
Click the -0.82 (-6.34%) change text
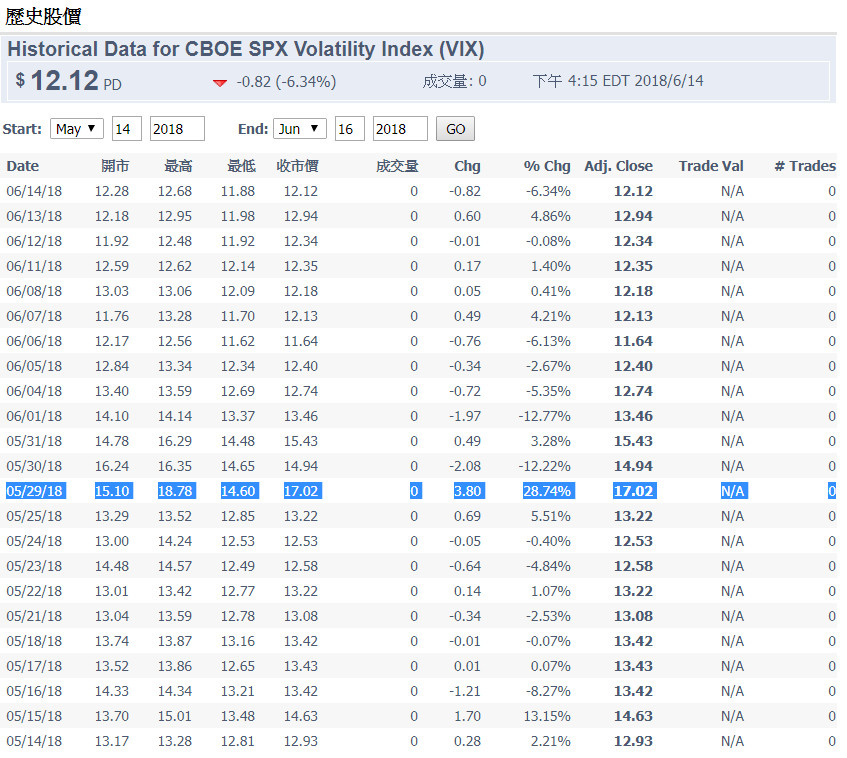[x=286, y=82]
